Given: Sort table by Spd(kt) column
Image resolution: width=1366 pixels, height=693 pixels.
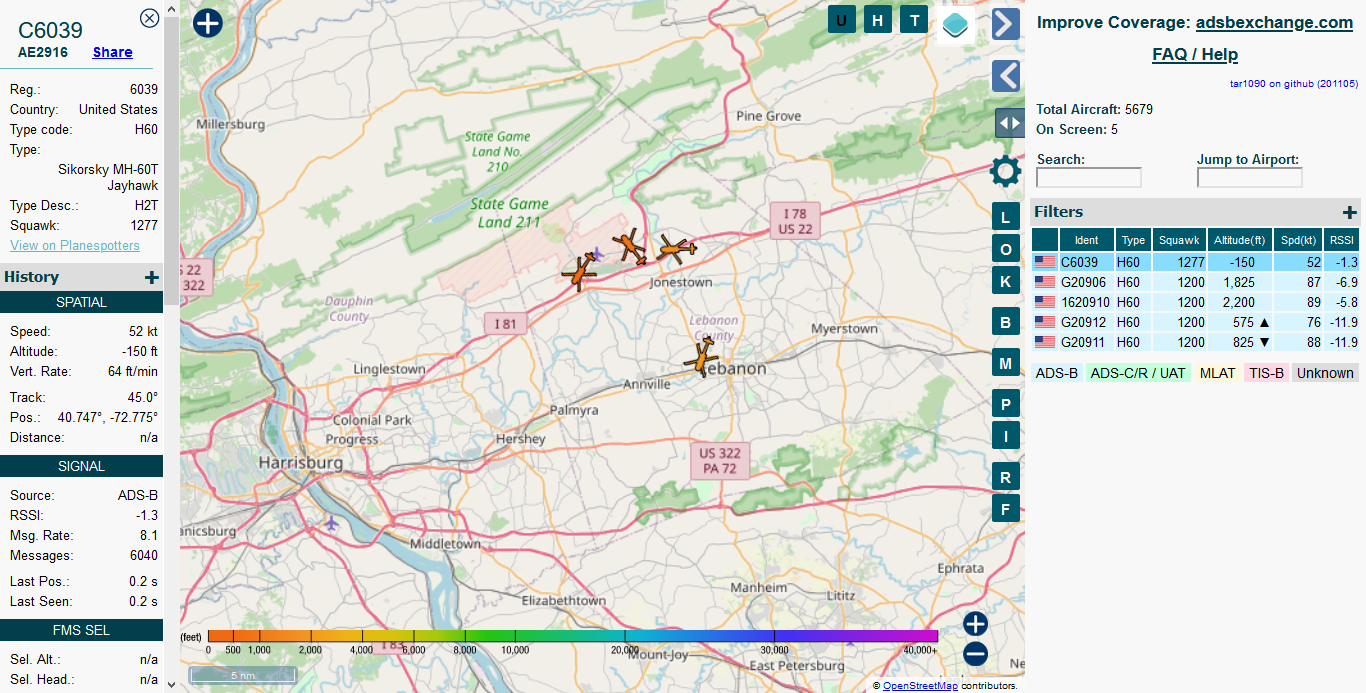Looking at the screenshot, I should [x=1298, y=240].
